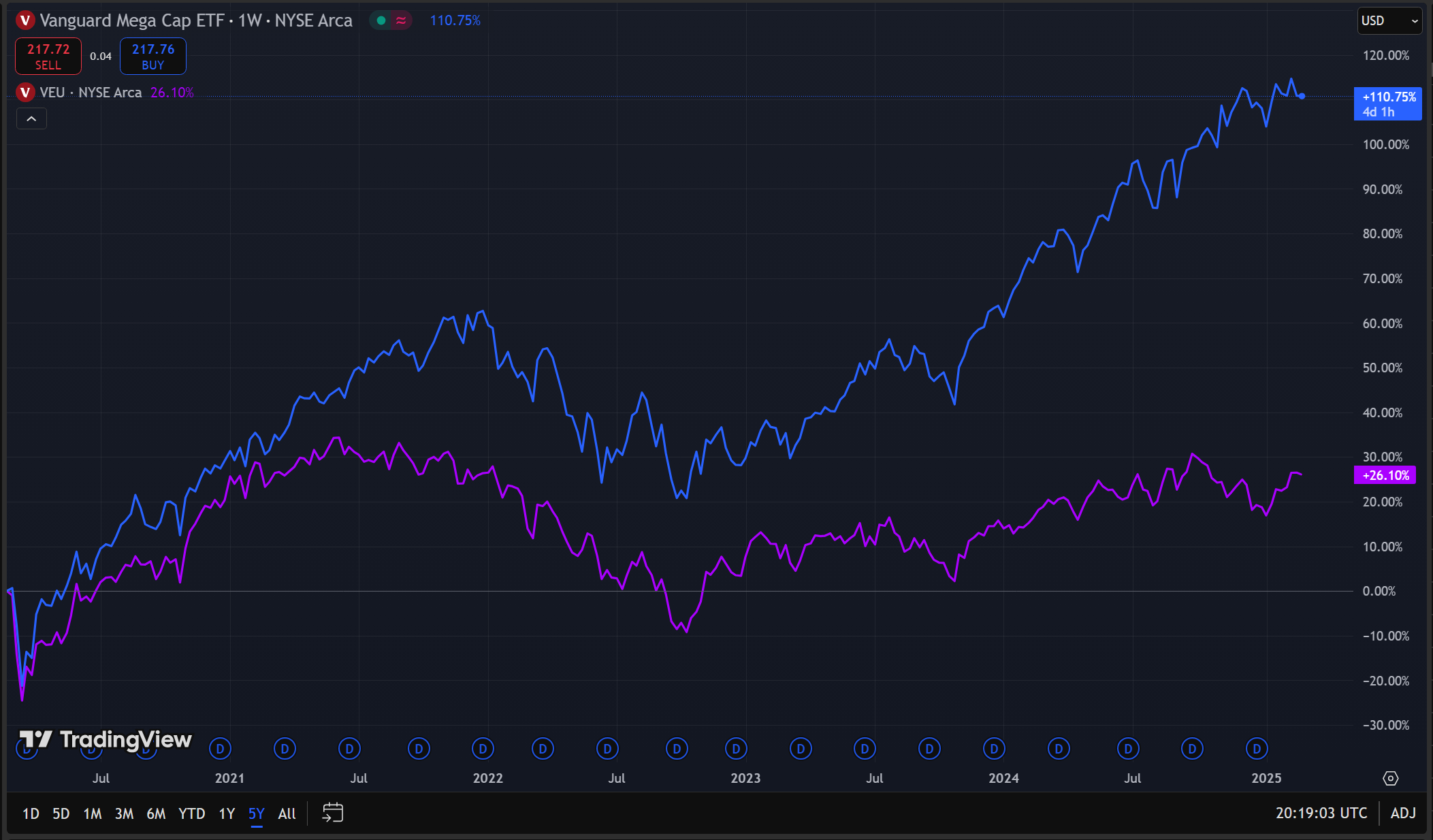Click the pink approximation symbol icon
Screen dimensions: 1433x840
[x=401, y=20]
